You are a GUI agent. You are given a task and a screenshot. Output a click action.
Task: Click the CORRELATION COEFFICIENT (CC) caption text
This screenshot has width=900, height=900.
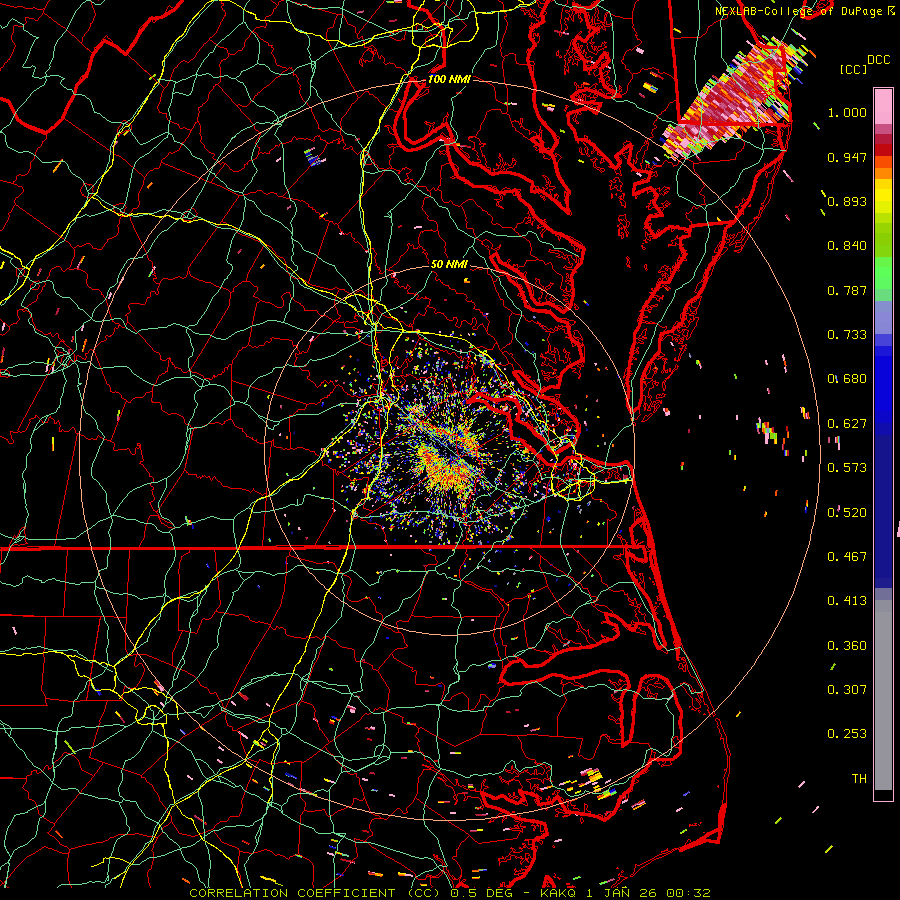click(315, 893)
